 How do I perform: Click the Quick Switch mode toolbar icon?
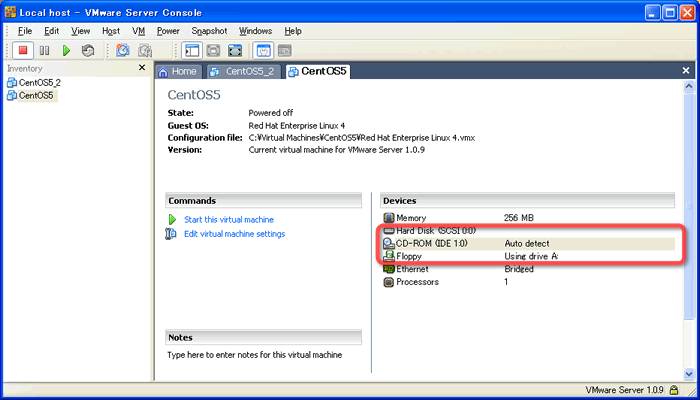pyautogui.click(x=213, y=50)
